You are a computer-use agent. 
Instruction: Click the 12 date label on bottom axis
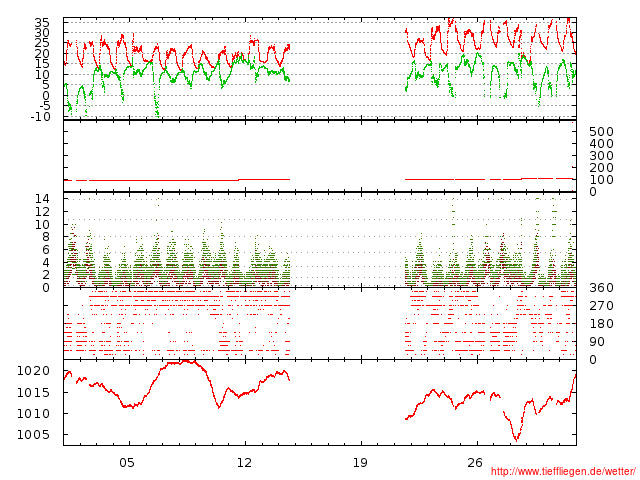pyautogui.click(x=244, y=462)
